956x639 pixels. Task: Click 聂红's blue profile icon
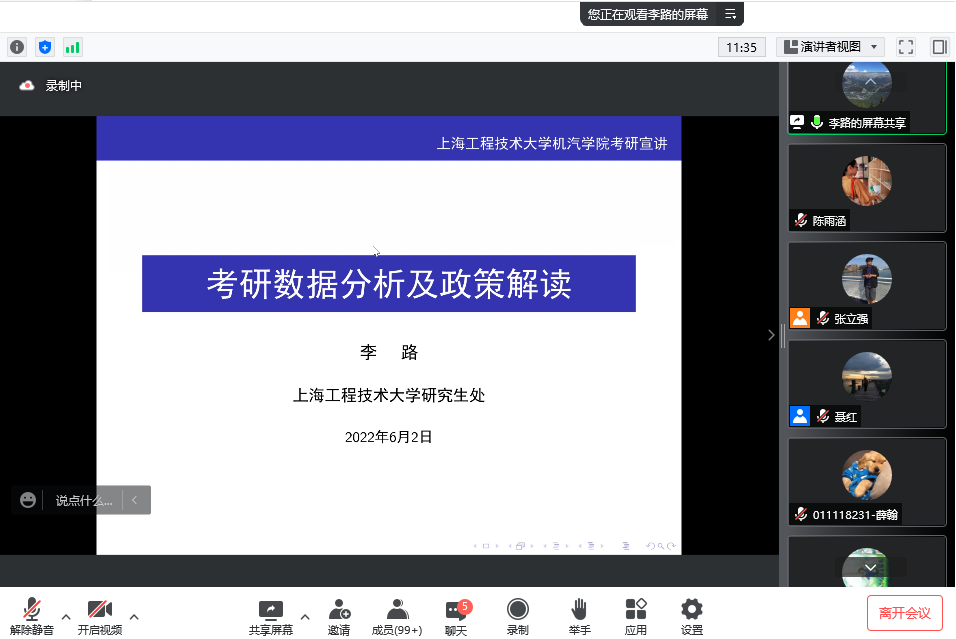click(x=800, y=416)
